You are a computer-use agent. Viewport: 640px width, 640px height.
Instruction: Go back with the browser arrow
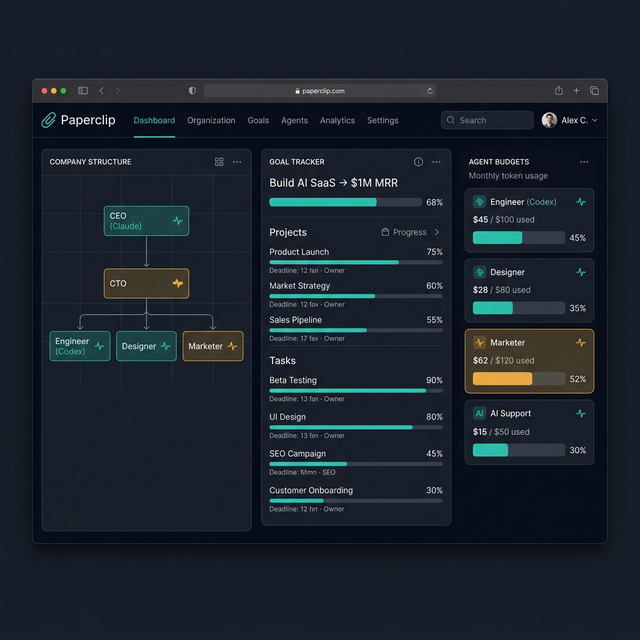click(x=102, y=91)
